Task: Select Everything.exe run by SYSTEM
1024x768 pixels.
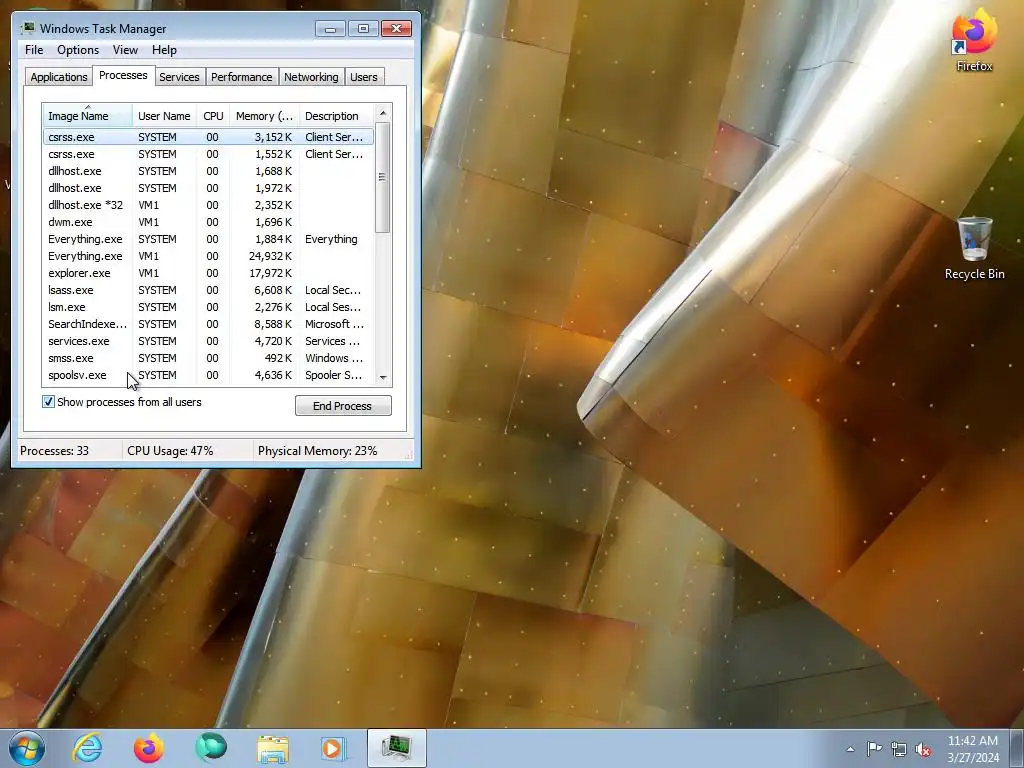Action: point(208,239)
